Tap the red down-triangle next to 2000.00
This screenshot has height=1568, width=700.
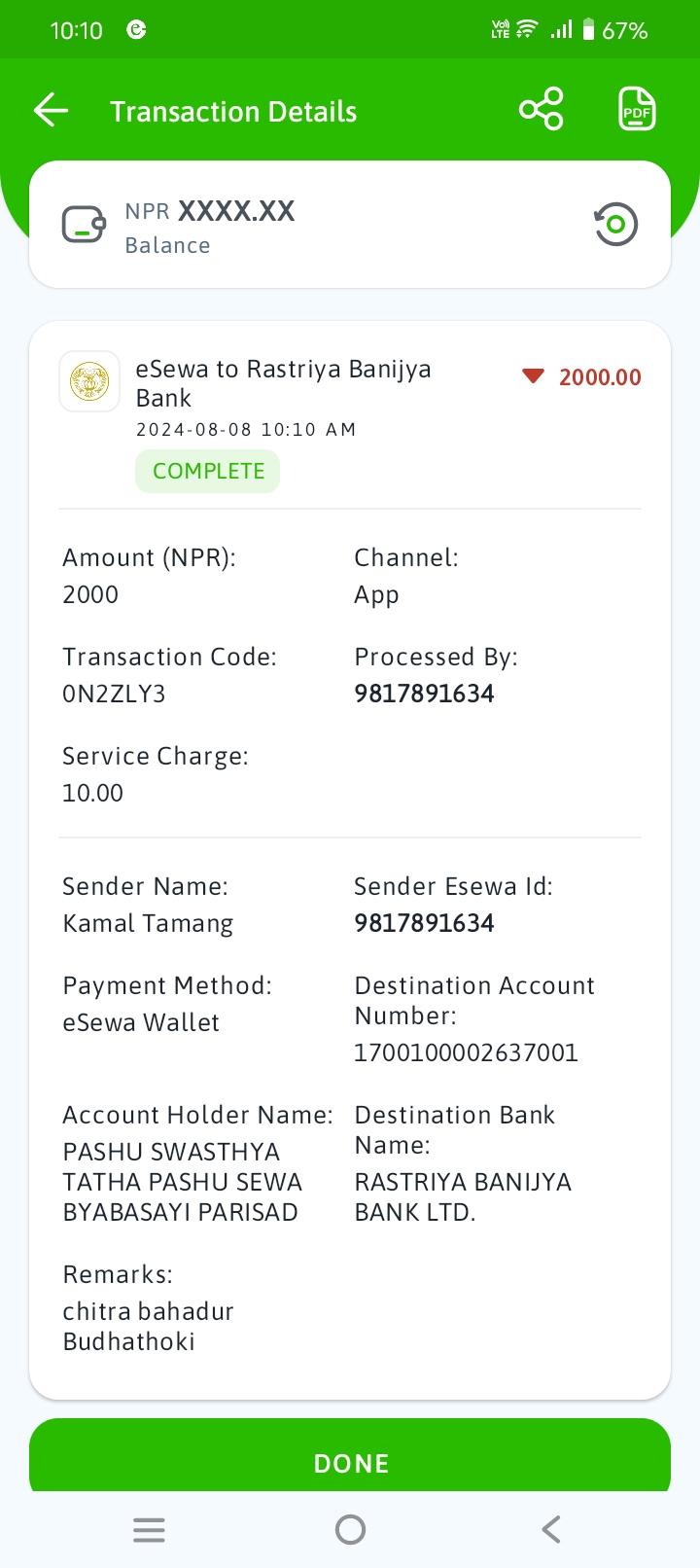pos(533,376)
